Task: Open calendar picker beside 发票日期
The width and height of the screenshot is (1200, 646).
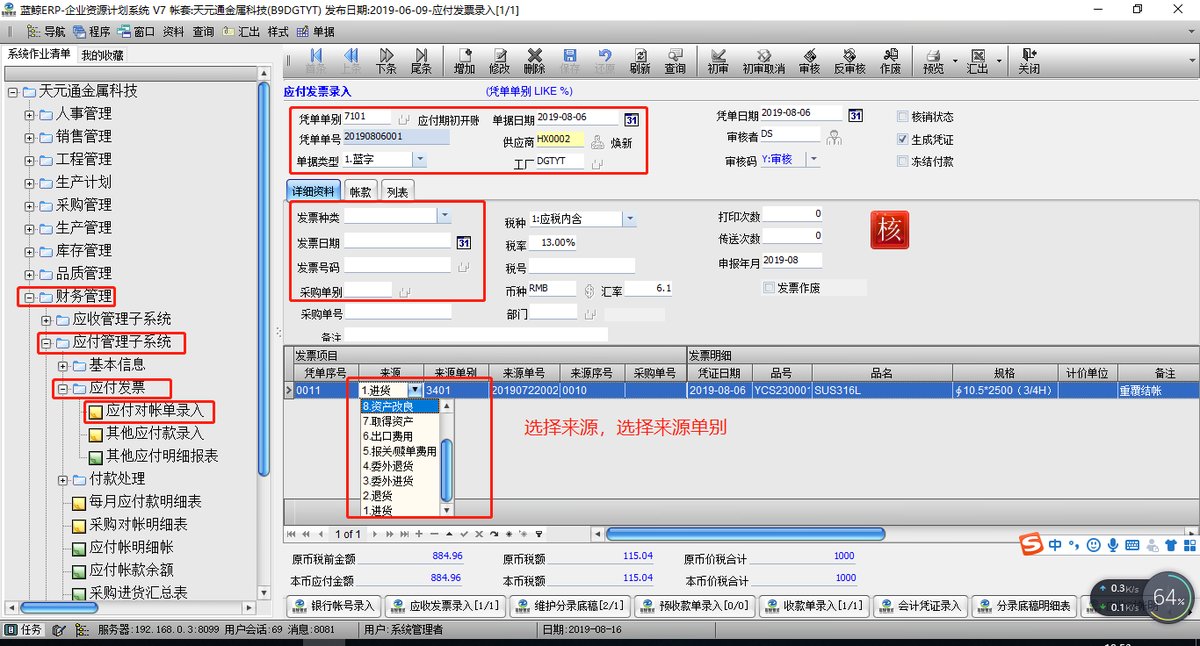Action: tap(464, 243)
